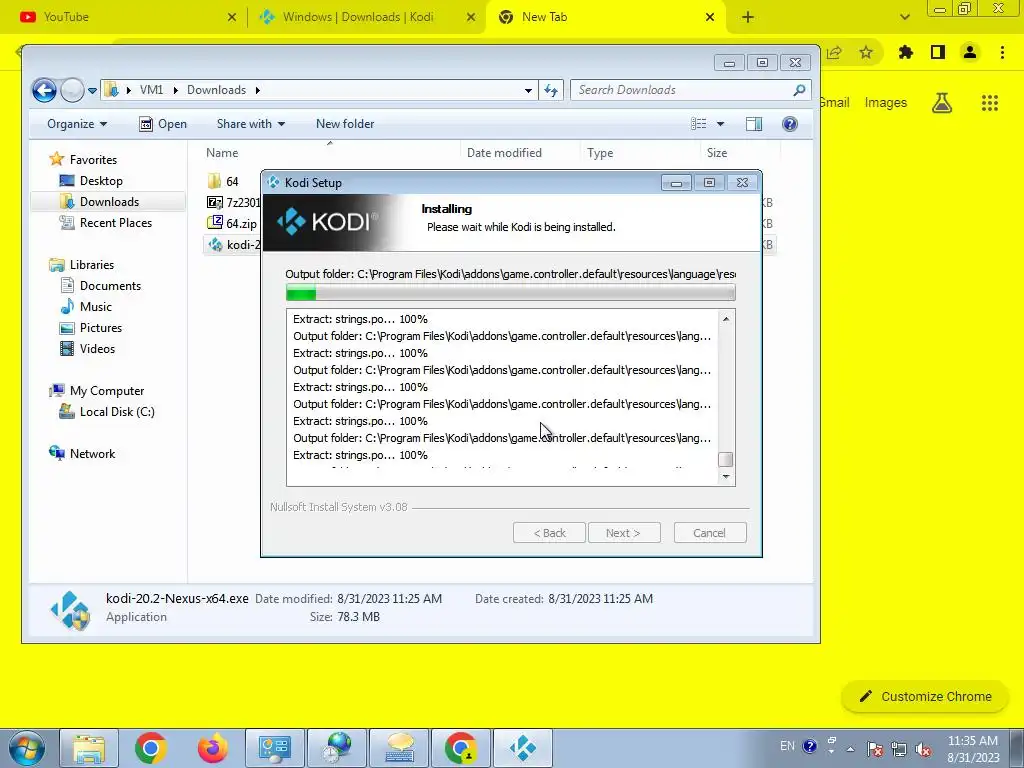This screenshot has width=1024, height=768.
Task: Toggle the preview pane icon
Action: click(754, 124)
